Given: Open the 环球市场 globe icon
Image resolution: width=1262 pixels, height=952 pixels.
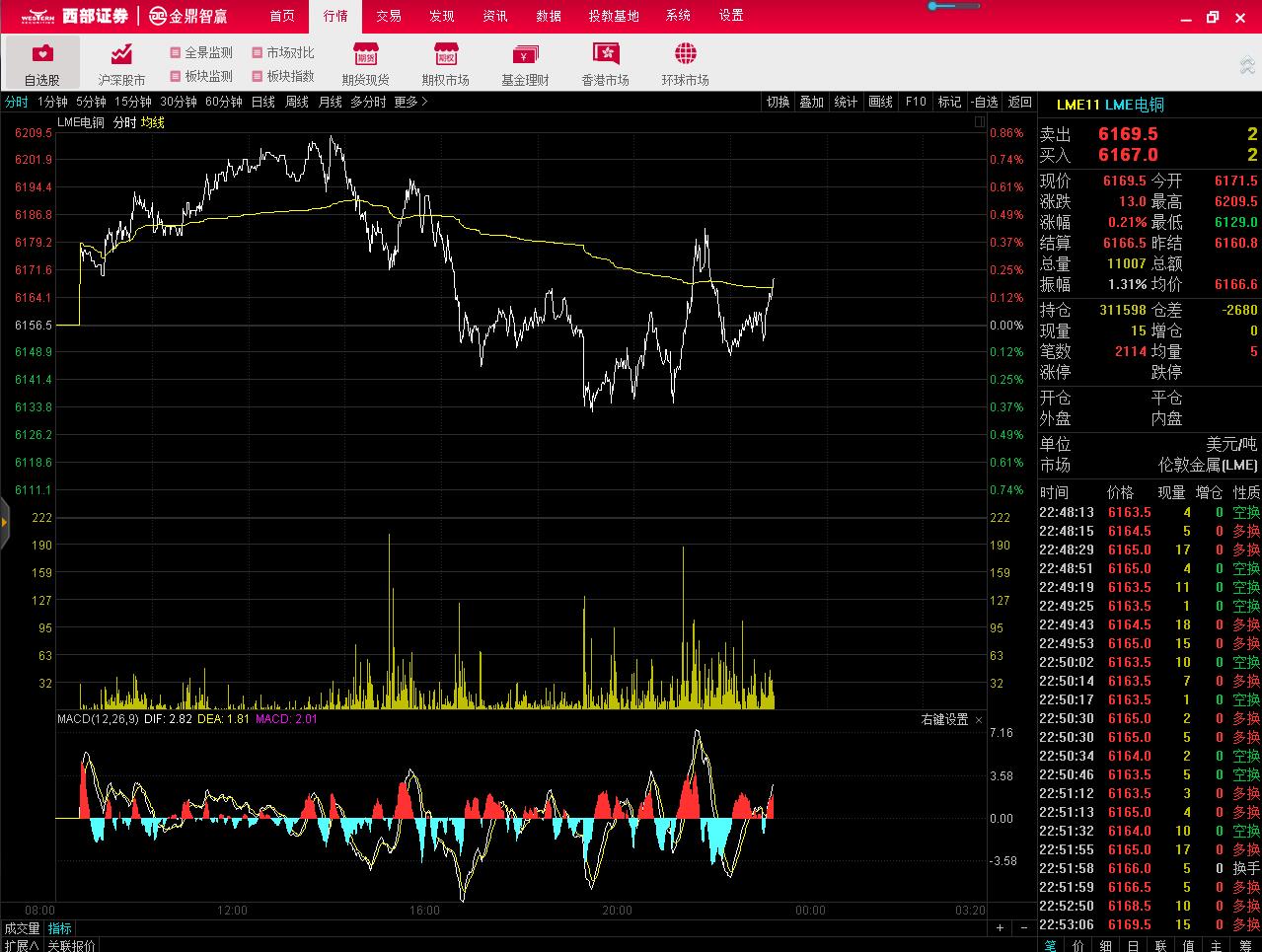Looking at the screenshot, I should tap(685, 54).
